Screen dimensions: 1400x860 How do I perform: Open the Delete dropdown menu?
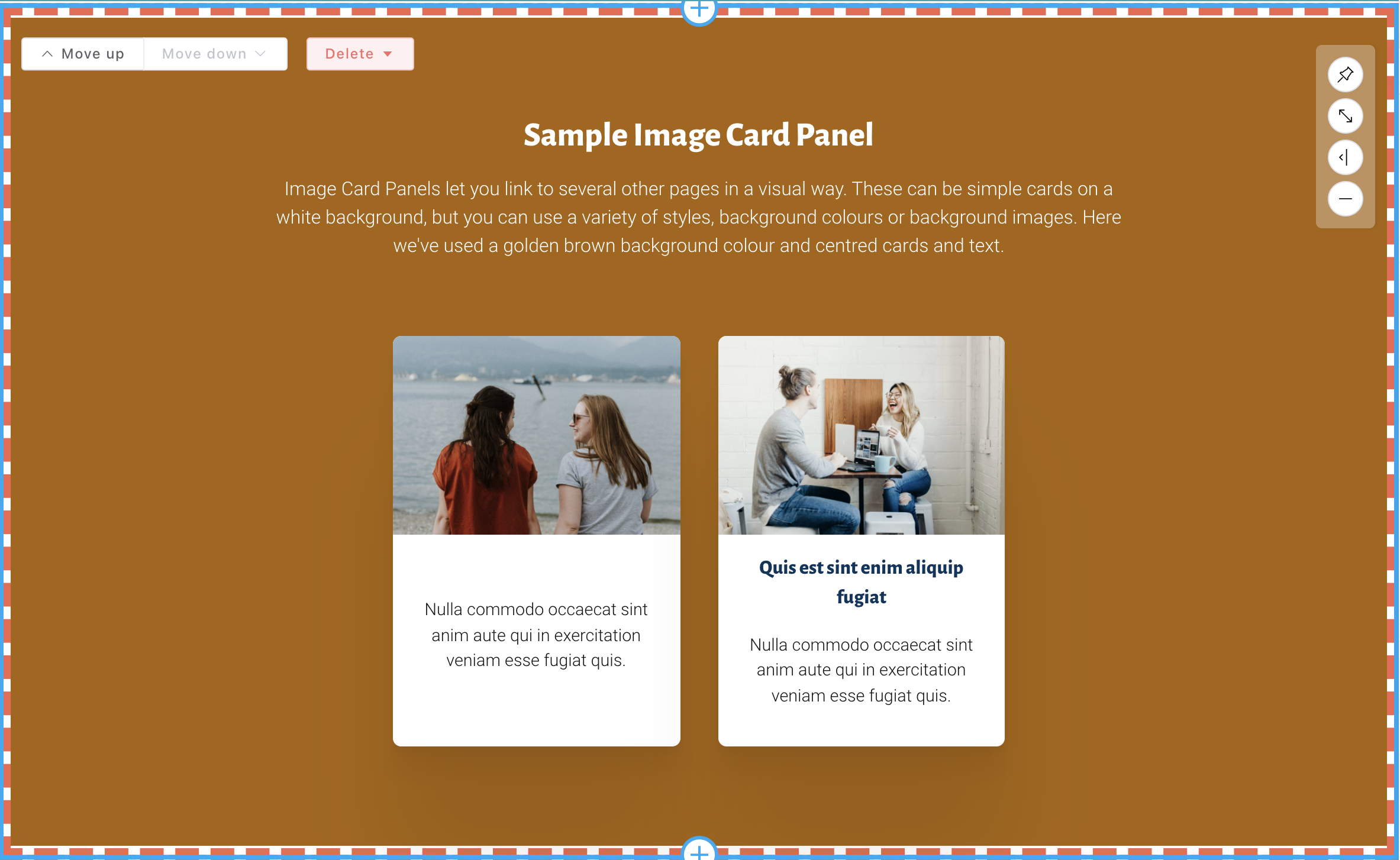pos(360,54)
